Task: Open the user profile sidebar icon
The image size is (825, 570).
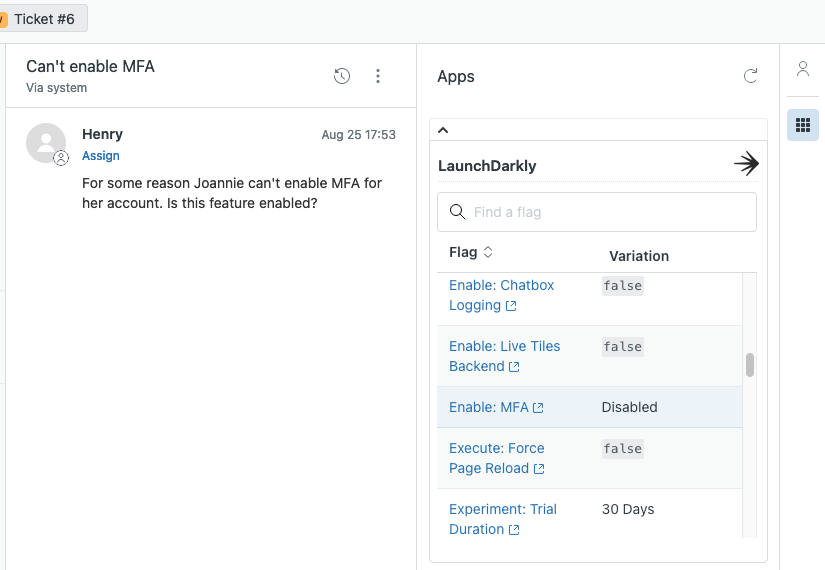Action: (802, 69)
